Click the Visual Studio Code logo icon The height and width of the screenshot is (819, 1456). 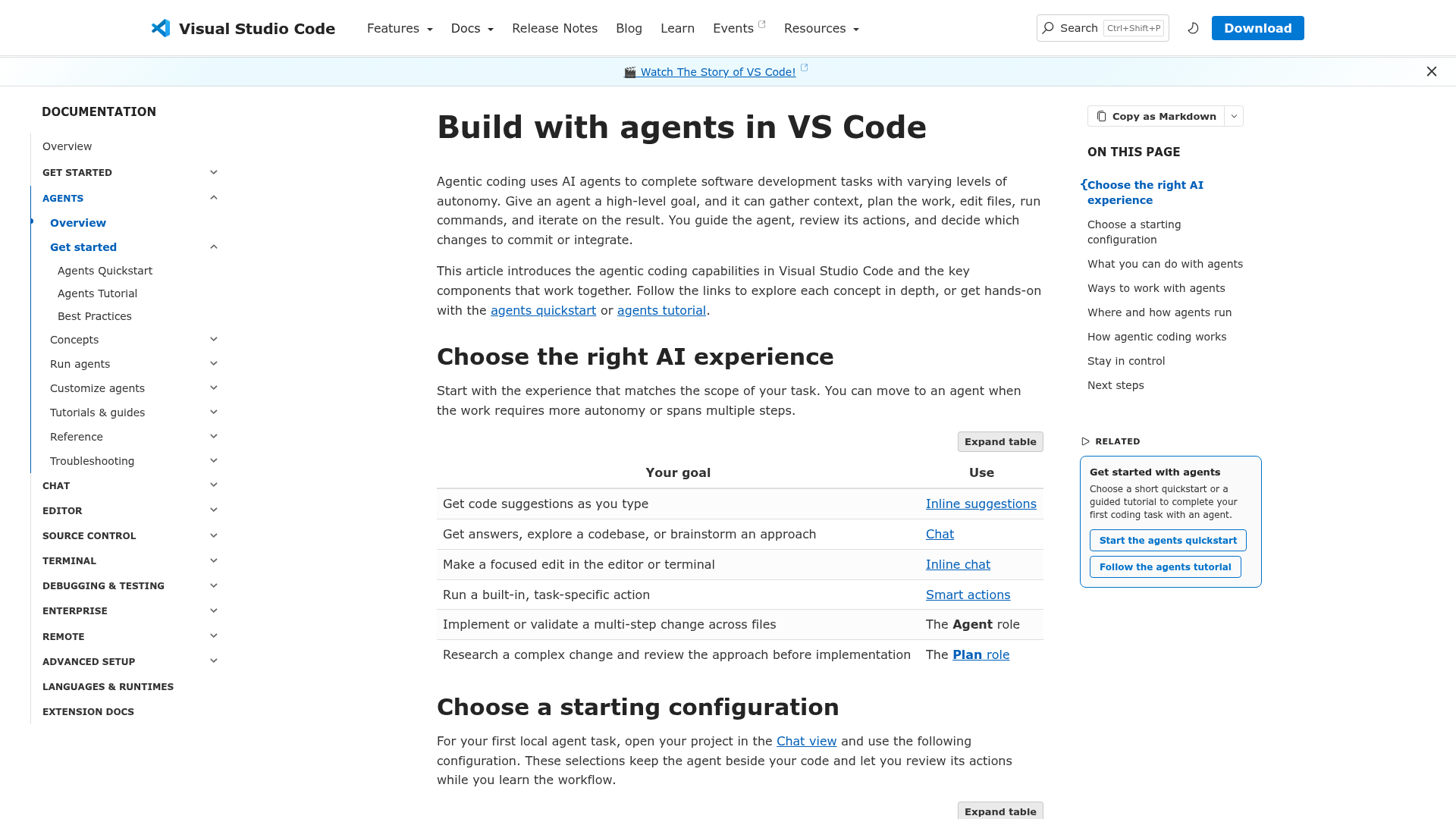click(161, 28)
